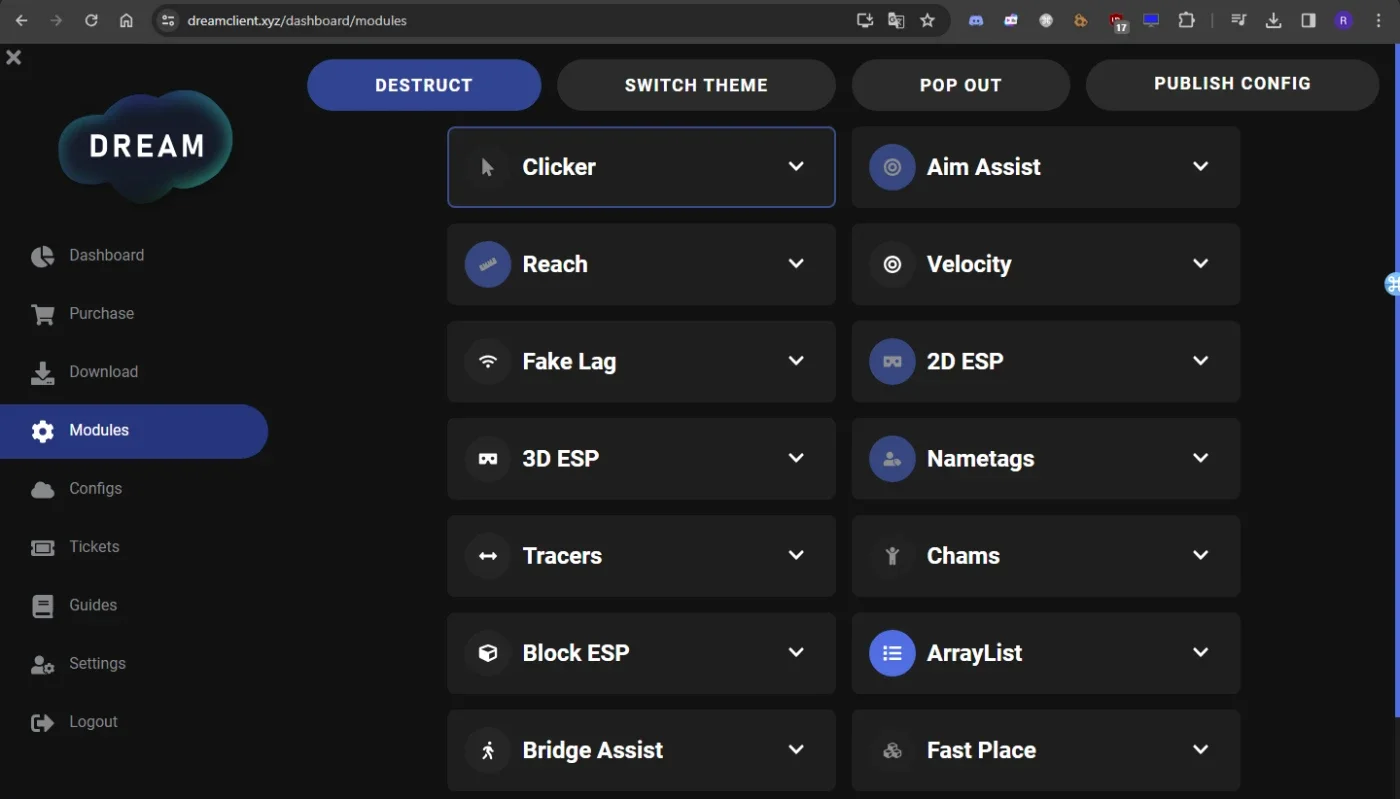Toggle the Aim Assist target icon
The height and width of the screenshot is (799, 1400).
point(892,167)
